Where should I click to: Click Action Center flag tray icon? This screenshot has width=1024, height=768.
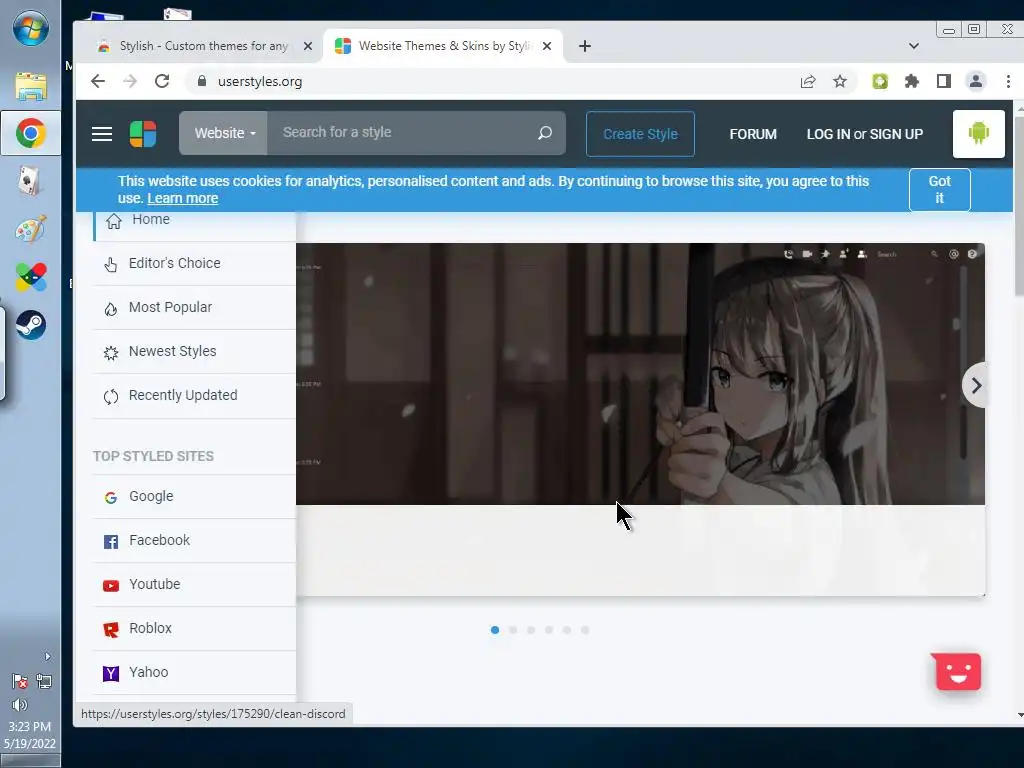(20, 682)
